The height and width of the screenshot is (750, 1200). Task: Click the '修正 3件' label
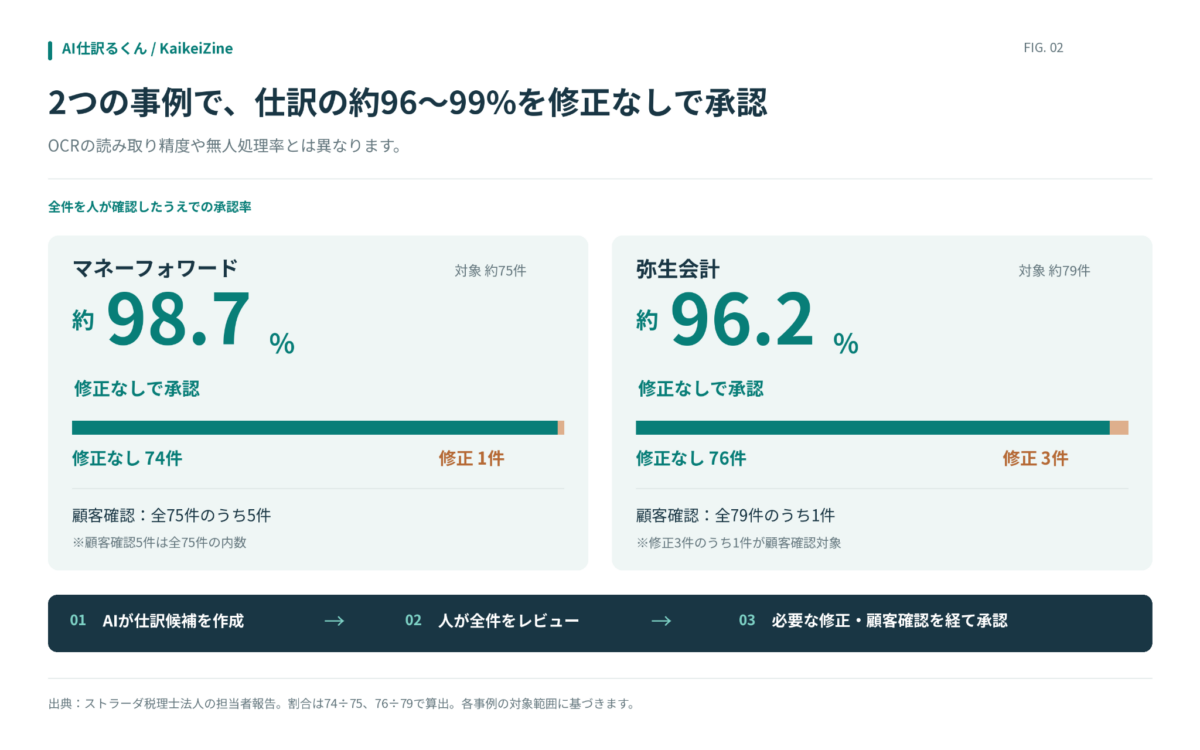click(x=1035, y=458)
